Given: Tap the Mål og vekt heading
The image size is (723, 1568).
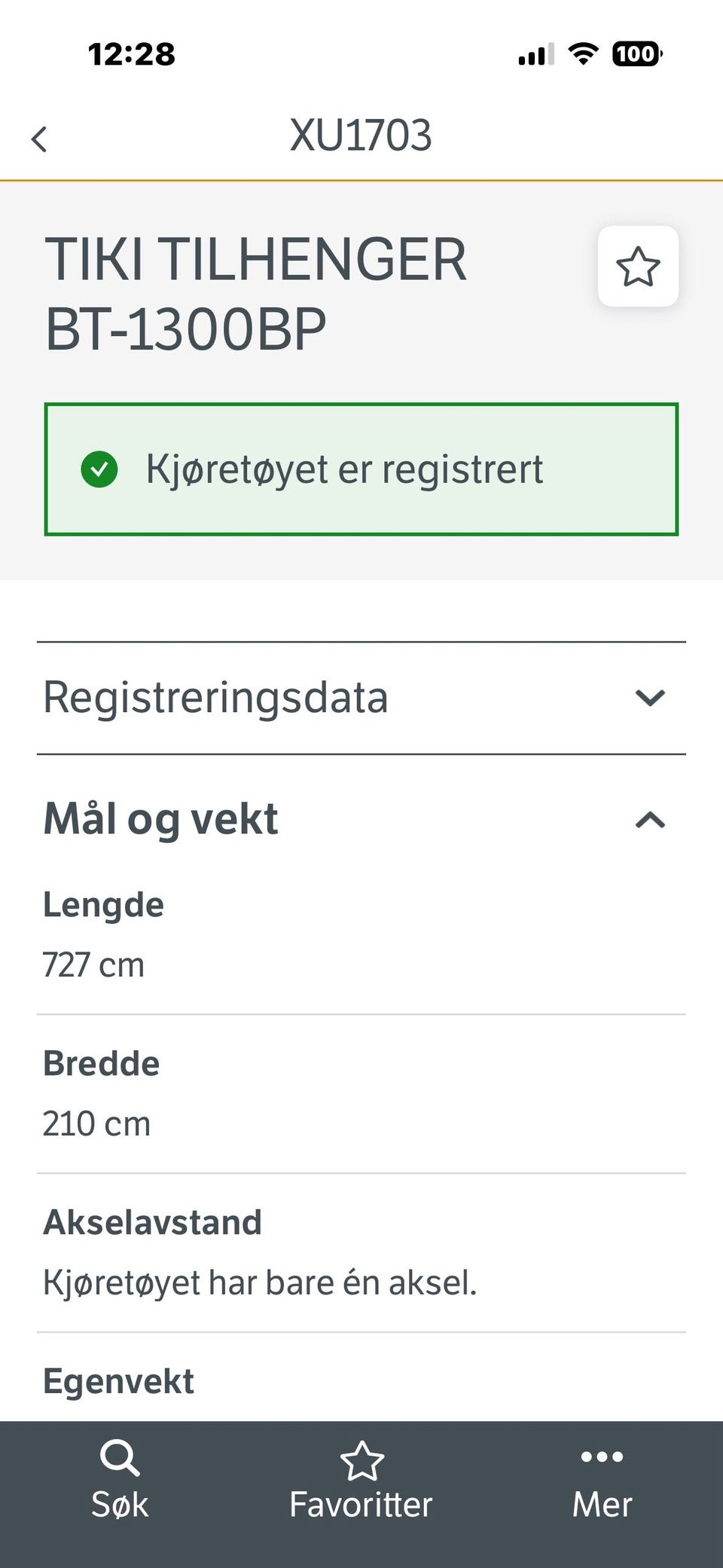Looking at the screenshot, I should (160, 819).
